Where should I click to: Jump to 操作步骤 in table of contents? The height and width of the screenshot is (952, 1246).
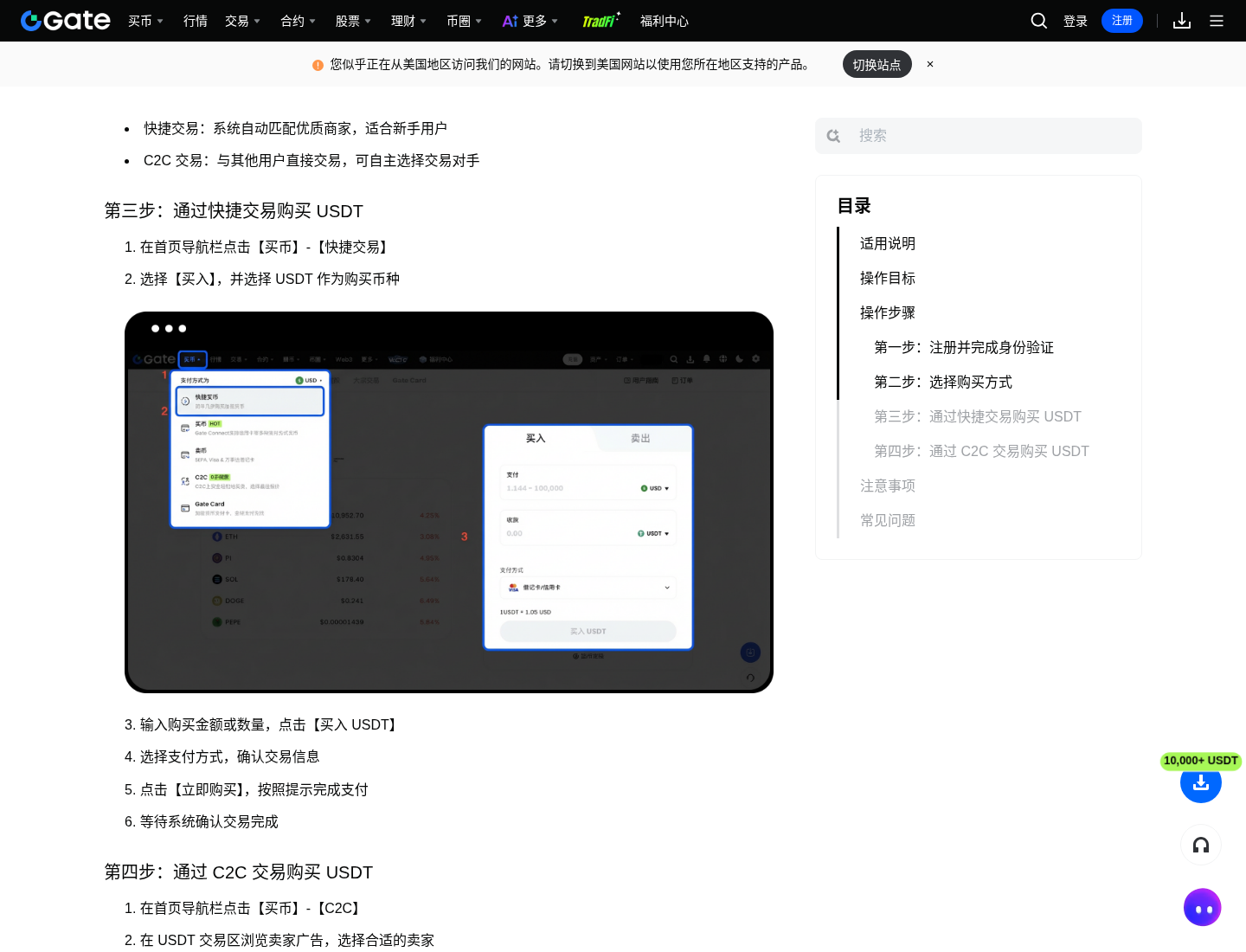[888, 313]
